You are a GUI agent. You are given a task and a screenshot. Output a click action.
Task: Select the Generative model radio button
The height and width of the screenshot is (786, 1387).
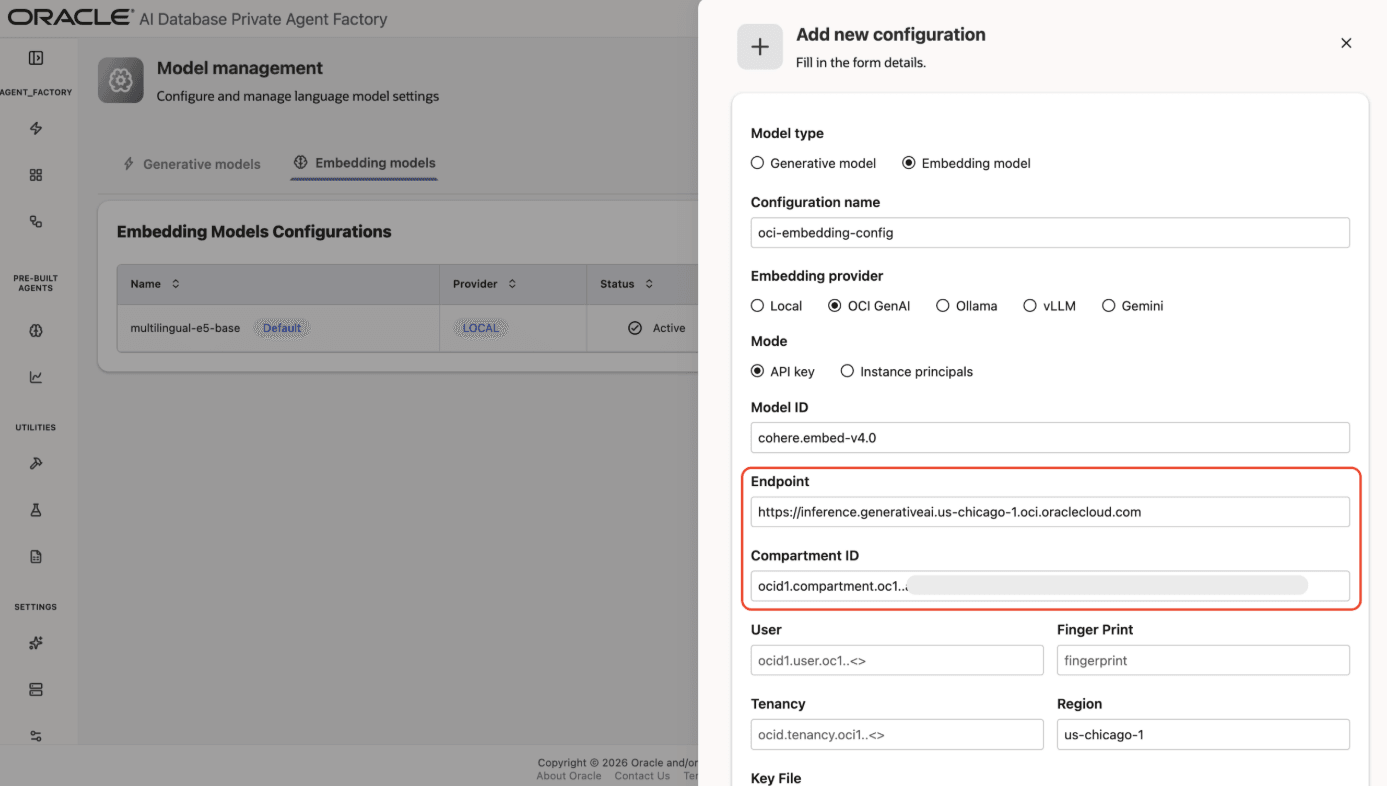[758, 163]
